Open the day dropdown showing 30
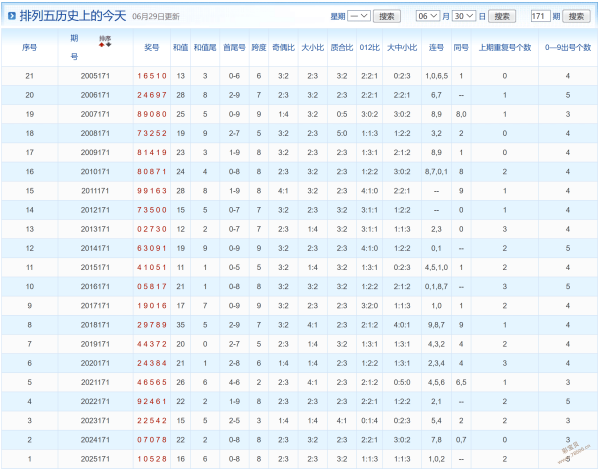Viewport: 600px width, 469px height. 464,16
